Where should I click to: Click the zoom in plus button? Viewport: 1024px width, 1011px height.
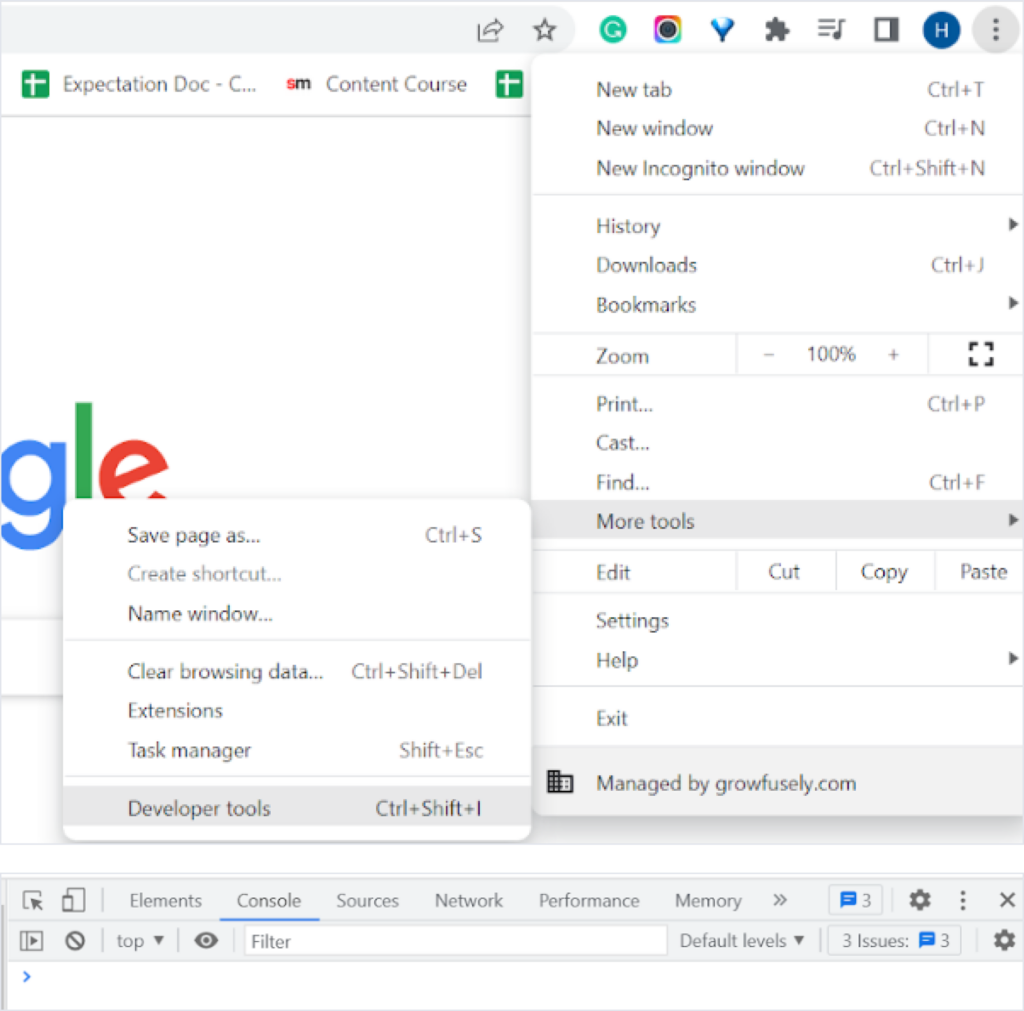click(x=893, y=354)
